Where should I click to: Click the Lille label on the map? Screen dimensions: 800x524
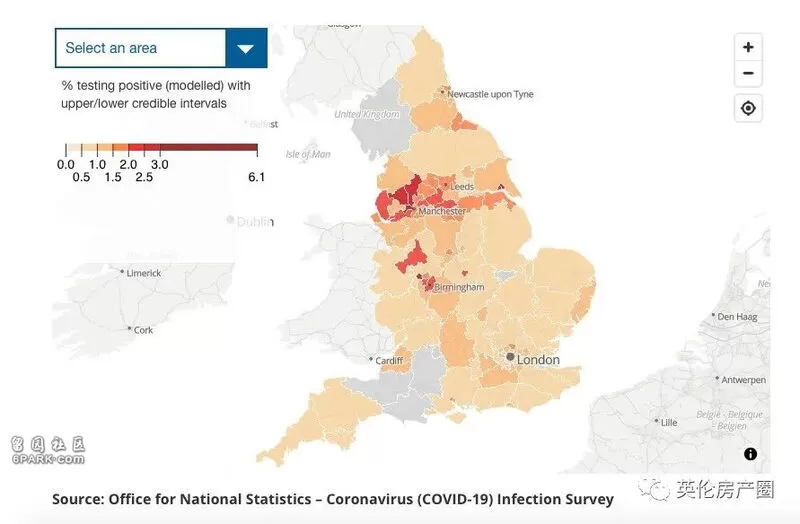click(x=669, y=422)
